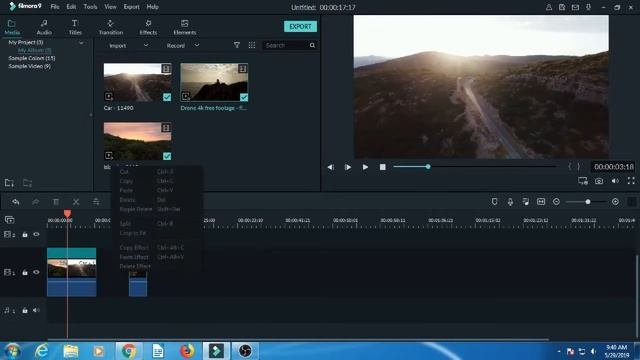Toggle the checkmark on the Drone 4k footage thumbnail
Viewport: 640px width, 360px height.
pos(244,97)
